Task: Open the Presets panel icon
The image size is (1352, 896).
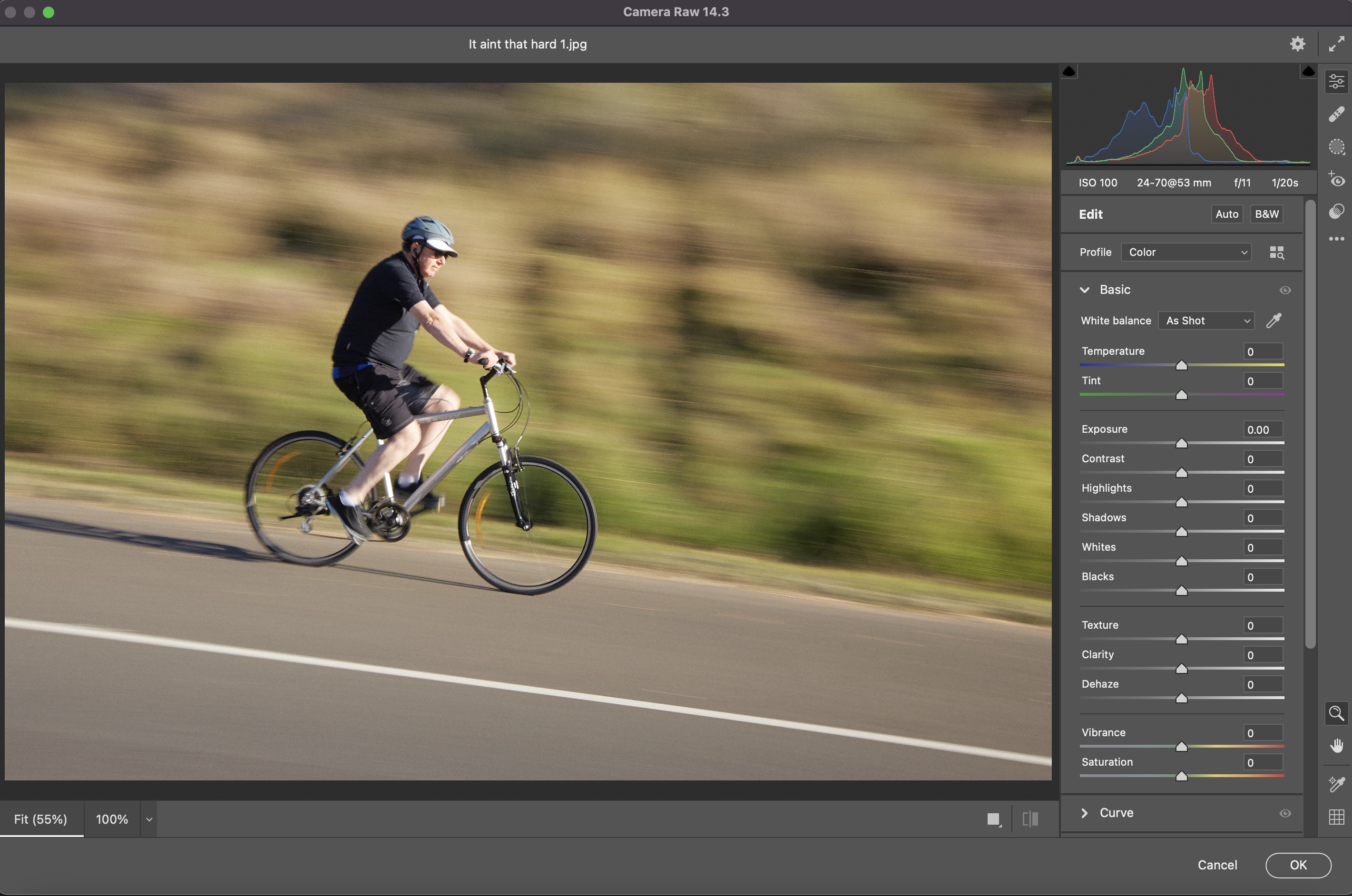Action: tap(1336, 212)
